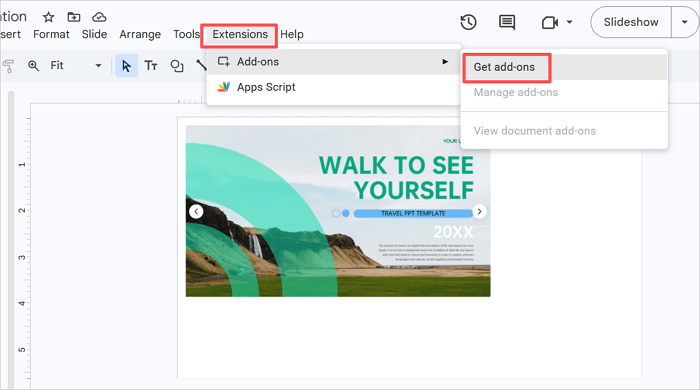Click the 20XX year text
The height and width of the screenshot is (390, 700).
[x=453, y=232]
